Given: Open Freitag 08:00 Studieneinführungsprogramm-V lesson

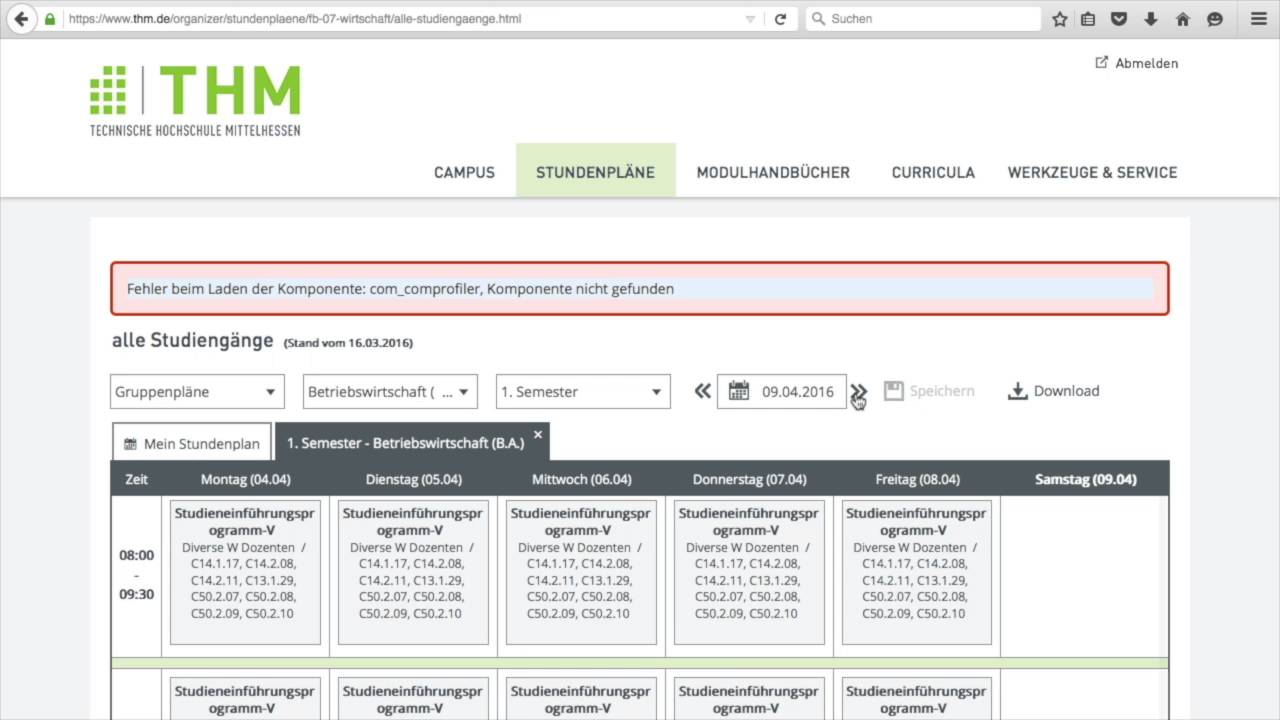Looking at the screenshot, I should [917, 572].
